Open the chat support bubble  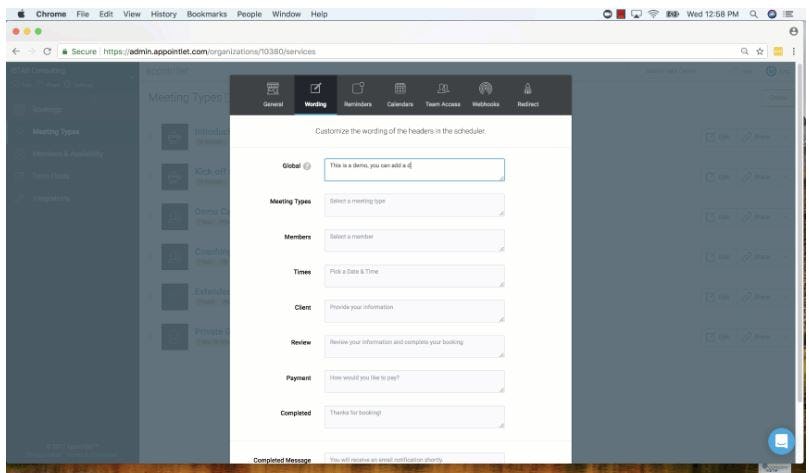click(x=781, y=441)
